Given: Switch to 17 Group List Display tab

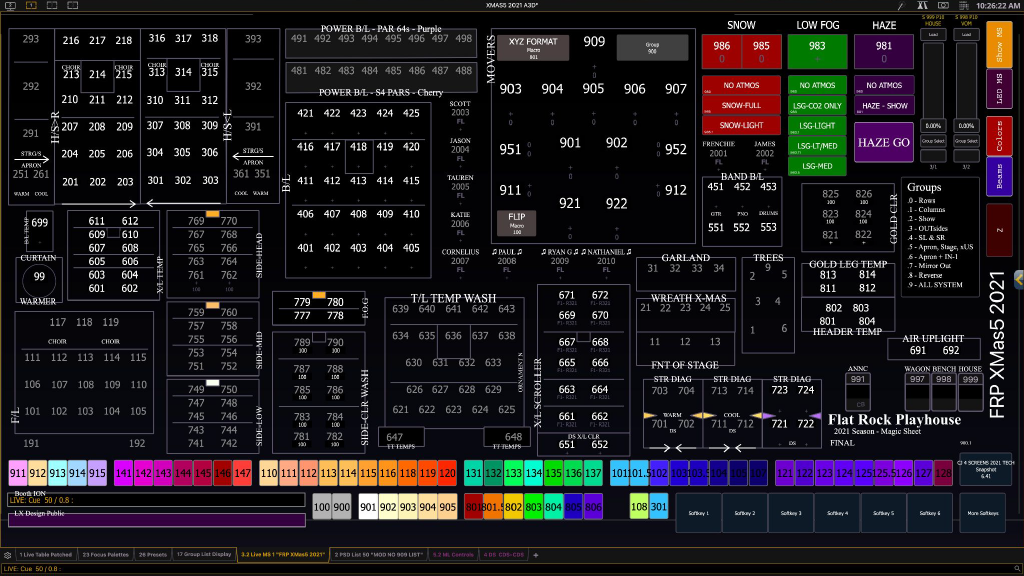Looking at the screenshot, I should [x=204, y=555].
